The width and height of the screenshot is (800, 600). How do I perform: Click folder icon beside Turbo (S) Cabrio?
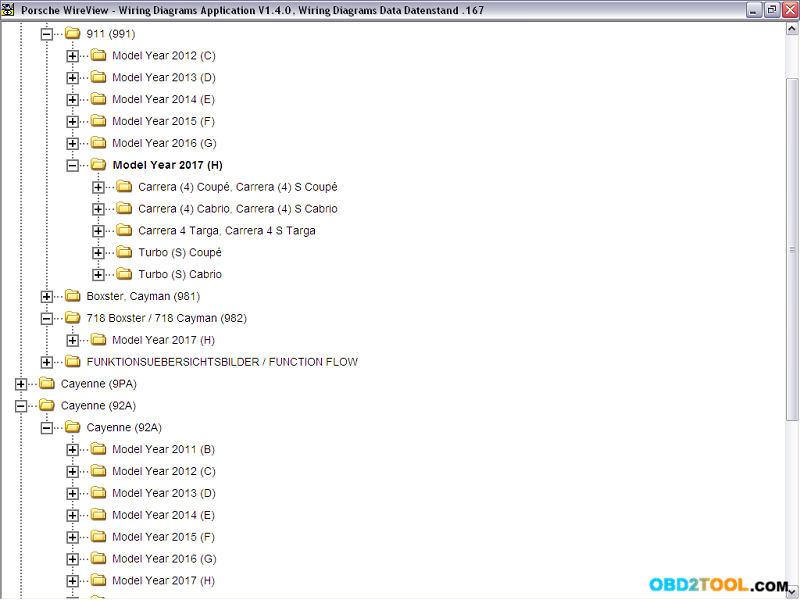coord(124,274)
